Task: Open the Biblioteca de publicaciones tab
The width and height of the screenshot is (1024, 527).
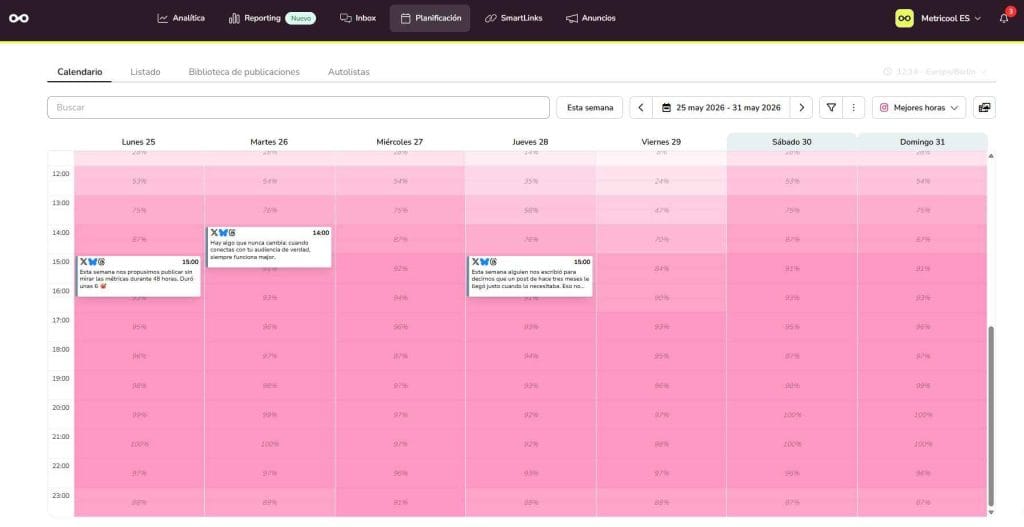Action: pyautogui.click(x=244, y=72)
